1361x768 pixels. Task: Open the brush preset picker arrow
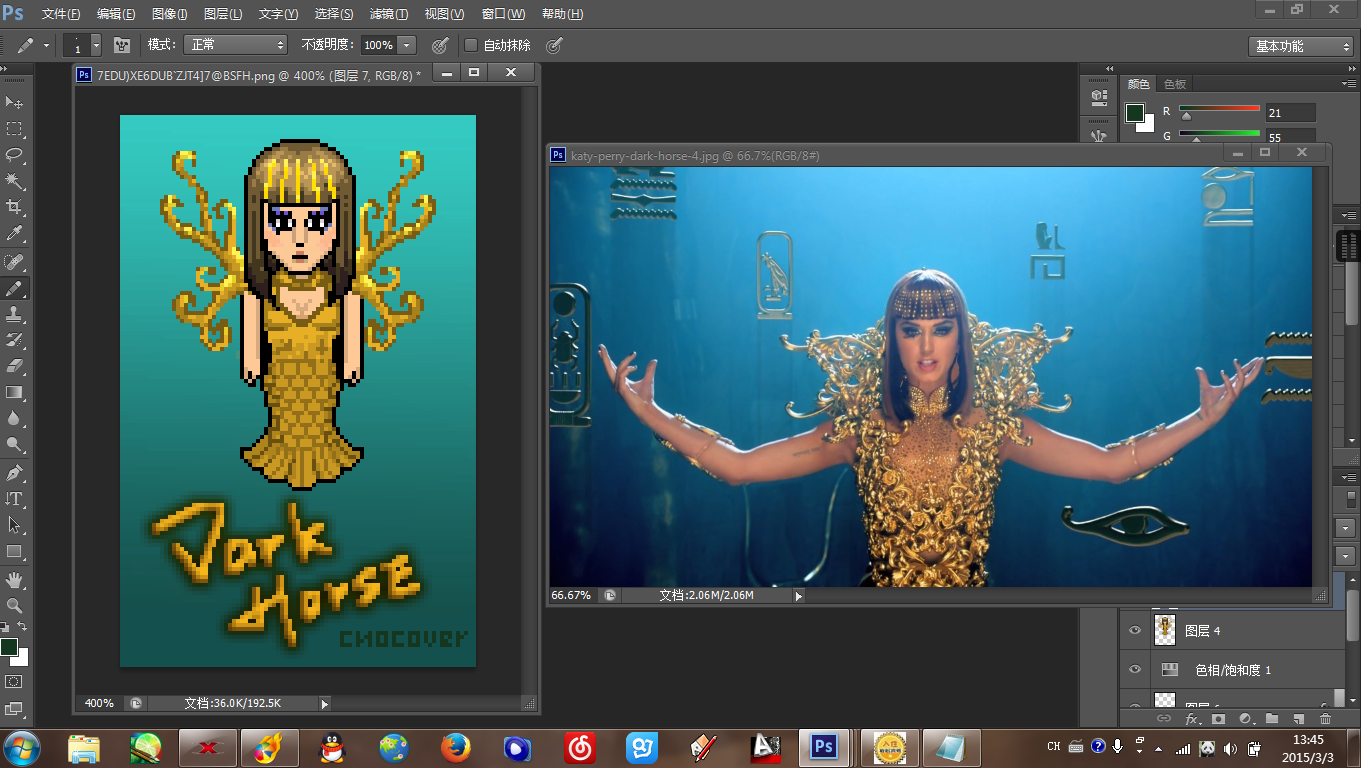96,45
